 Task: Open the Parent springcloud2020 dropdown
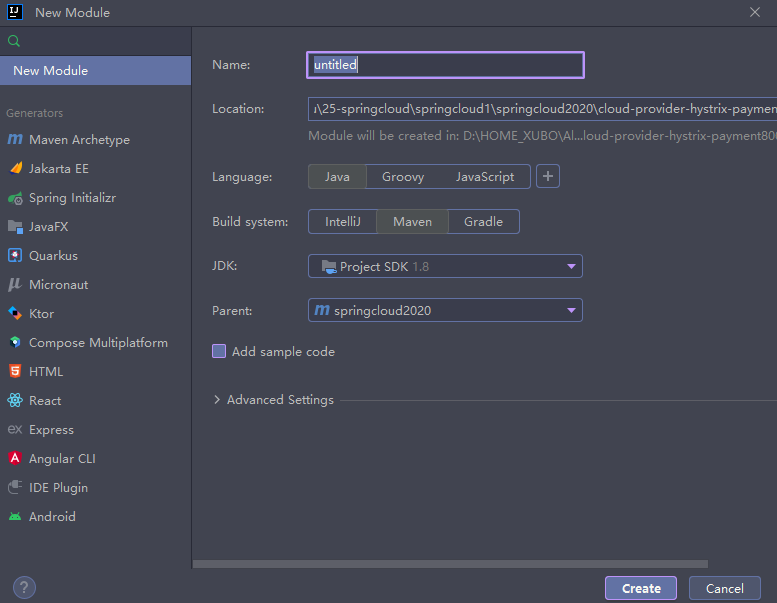(445, 311)
